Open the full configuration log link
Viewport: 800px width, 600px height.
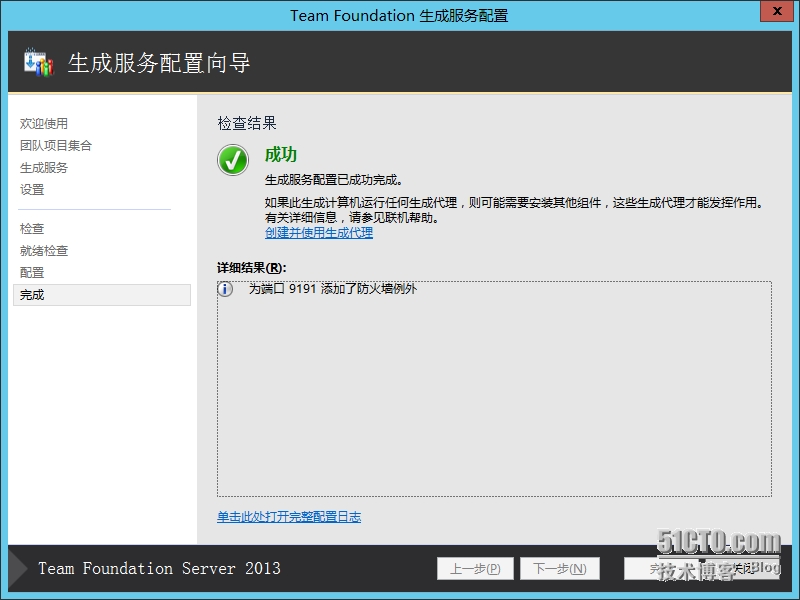coord(289,517)
